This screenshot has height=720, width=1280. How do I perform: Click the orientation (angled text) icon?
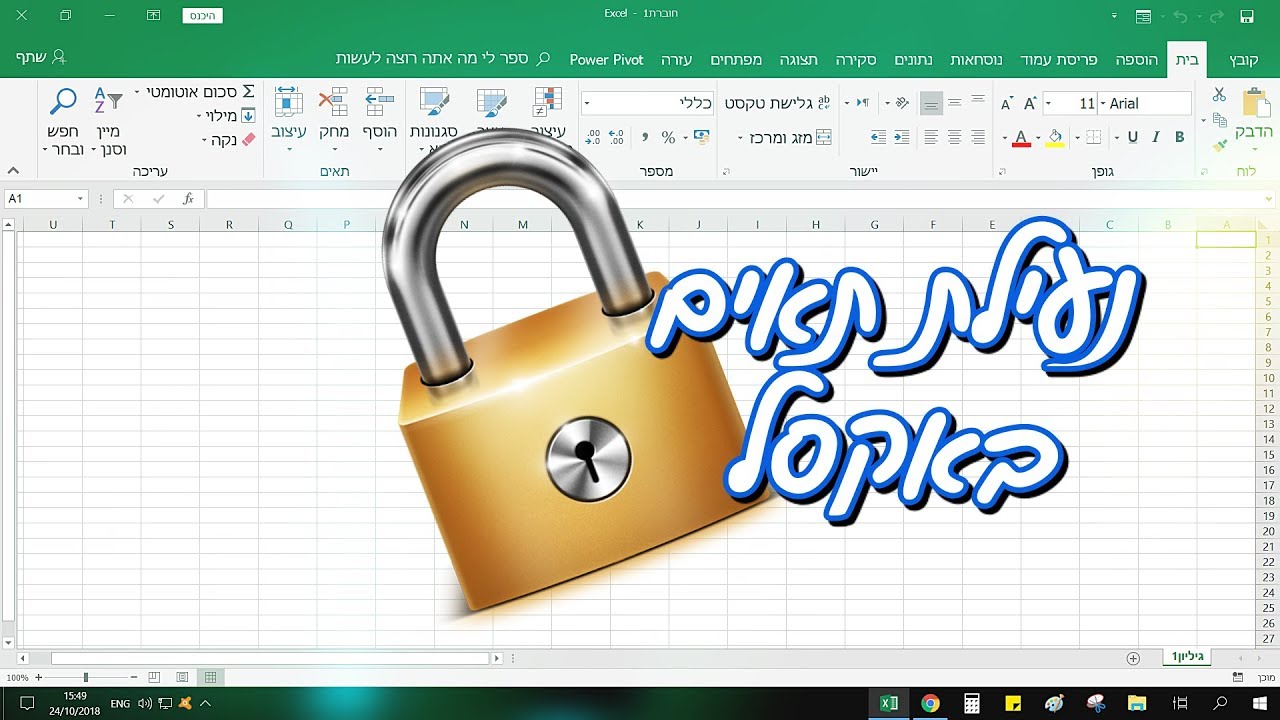[901, 103]
